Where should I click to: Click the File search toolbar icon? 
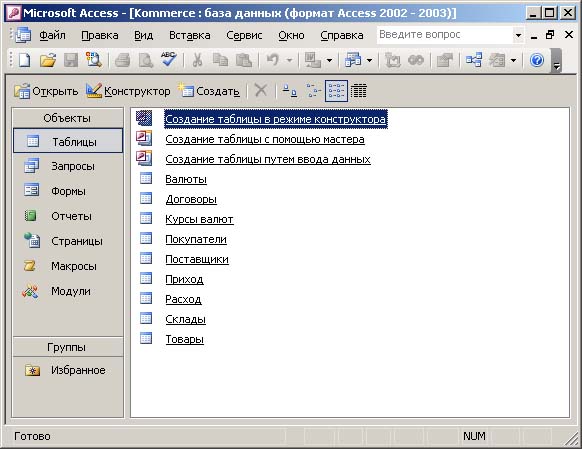click(x=94, y=60)
